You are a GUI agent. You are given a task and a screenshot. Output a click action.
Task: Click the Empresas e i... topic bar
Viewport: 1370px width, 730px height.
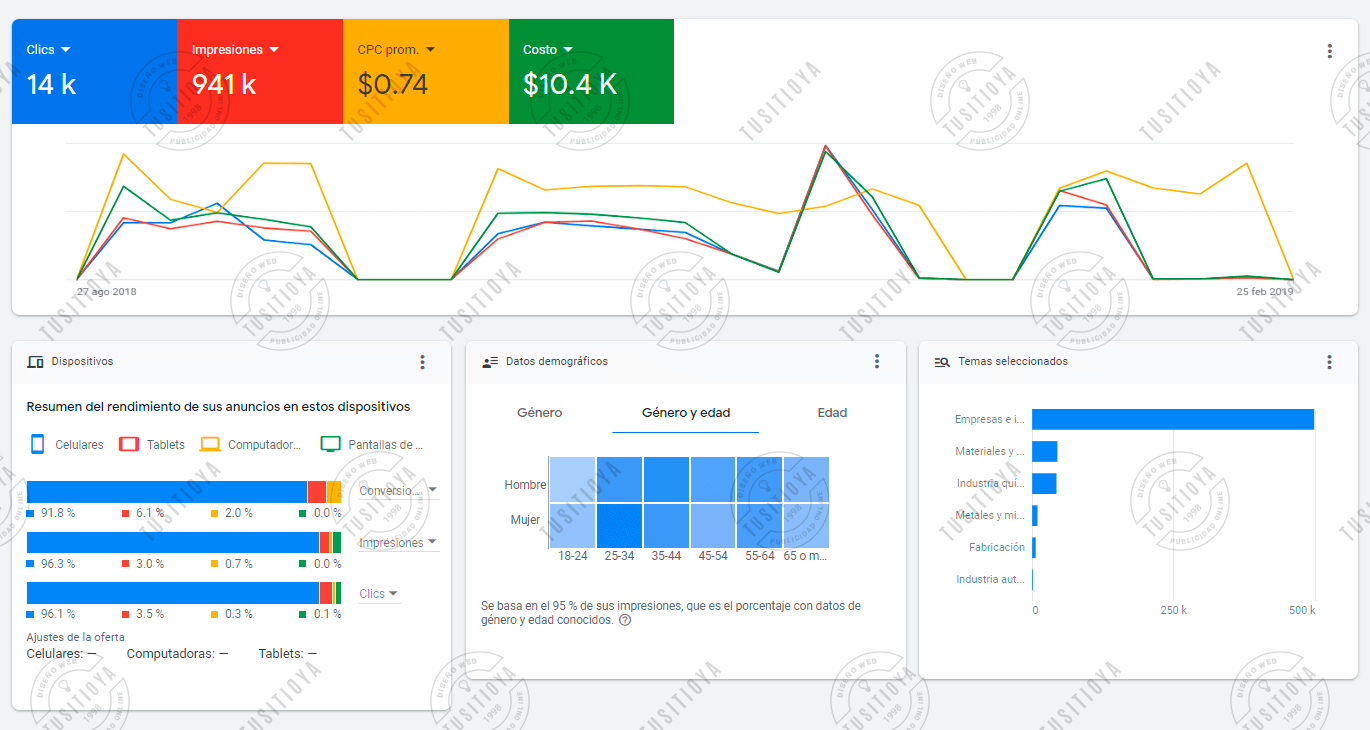tap(1173, 420)
